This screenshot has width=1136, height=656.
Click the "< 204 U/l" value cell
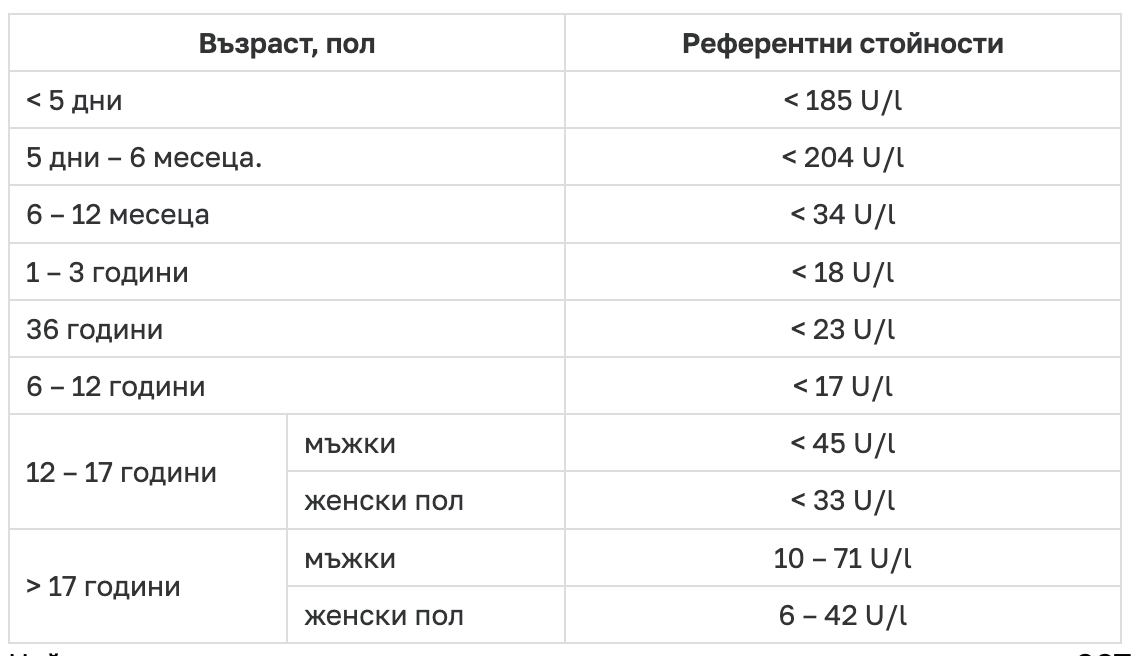click(844, 158)
